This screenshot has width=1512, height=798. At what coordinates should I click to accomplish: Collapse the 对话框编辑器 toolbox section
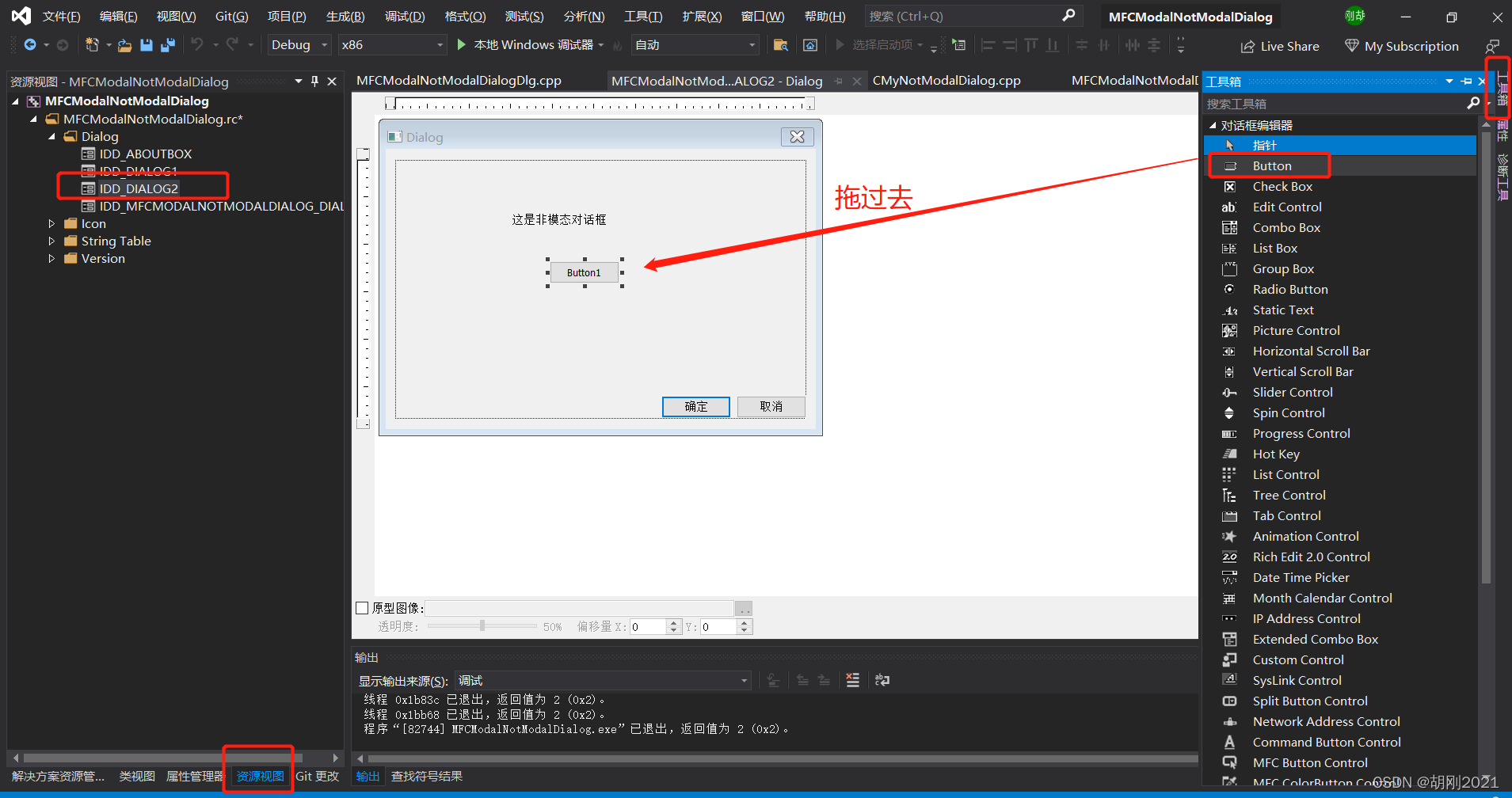1213,125
